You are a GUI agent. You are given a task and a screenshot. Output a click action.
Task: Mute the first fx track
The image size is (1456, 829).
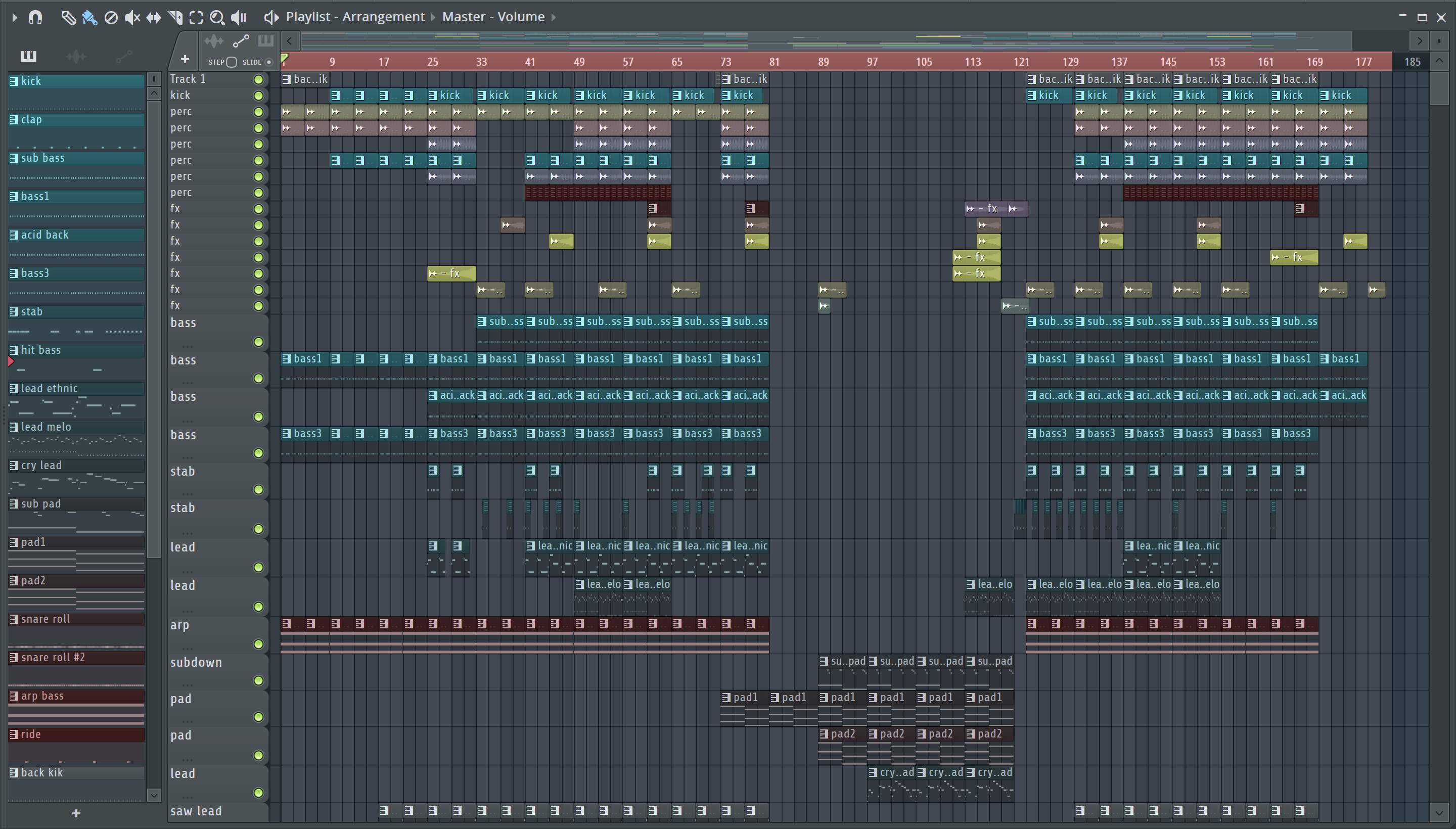tap(258, 209)
